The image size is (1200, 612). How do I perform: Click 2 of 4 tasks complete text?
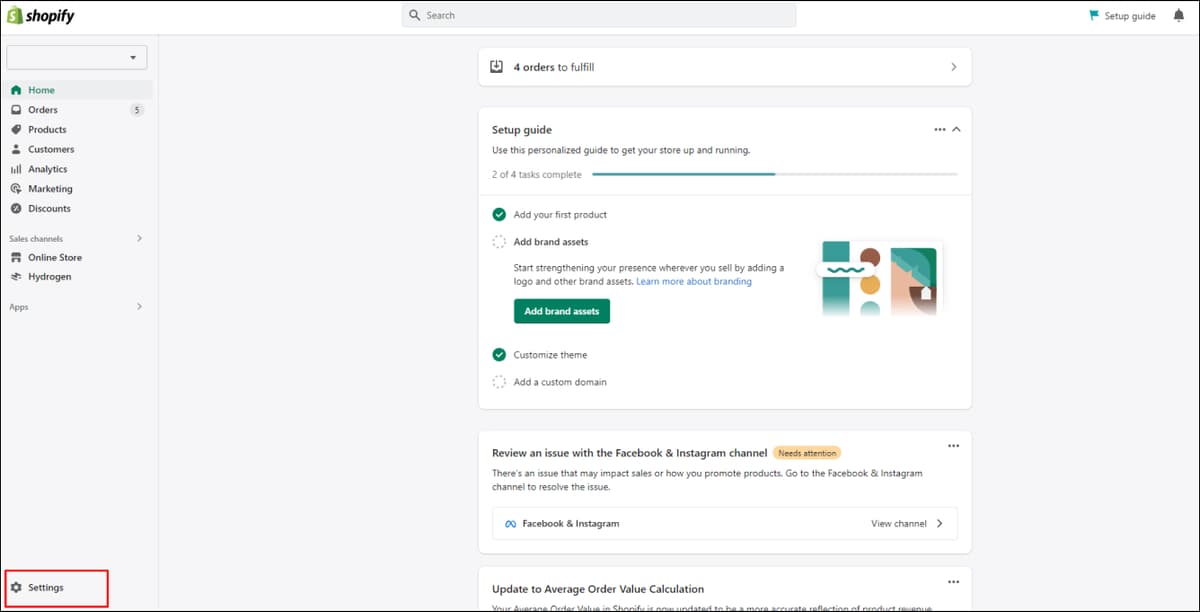[537, 174]
